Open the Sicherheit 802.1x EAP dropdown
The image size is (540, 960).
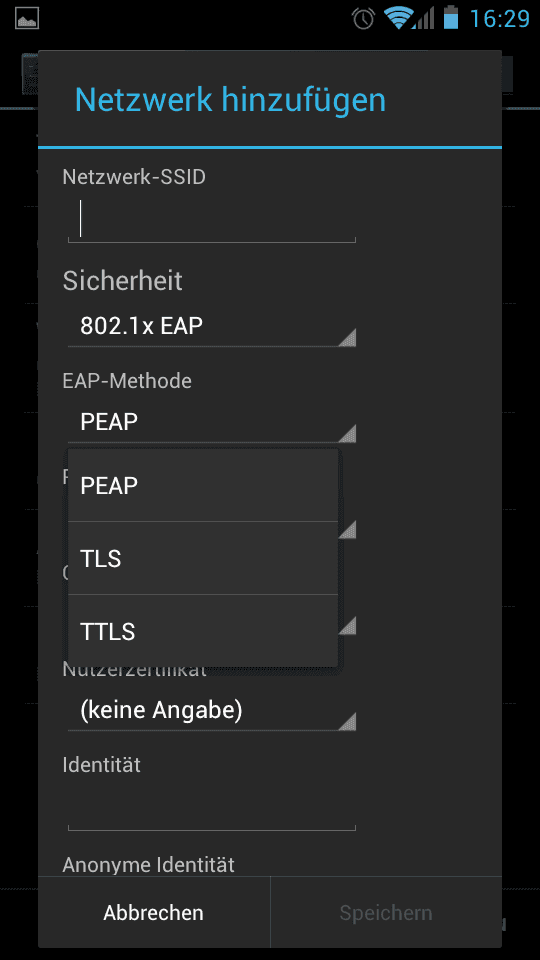[x=211, y=326]
